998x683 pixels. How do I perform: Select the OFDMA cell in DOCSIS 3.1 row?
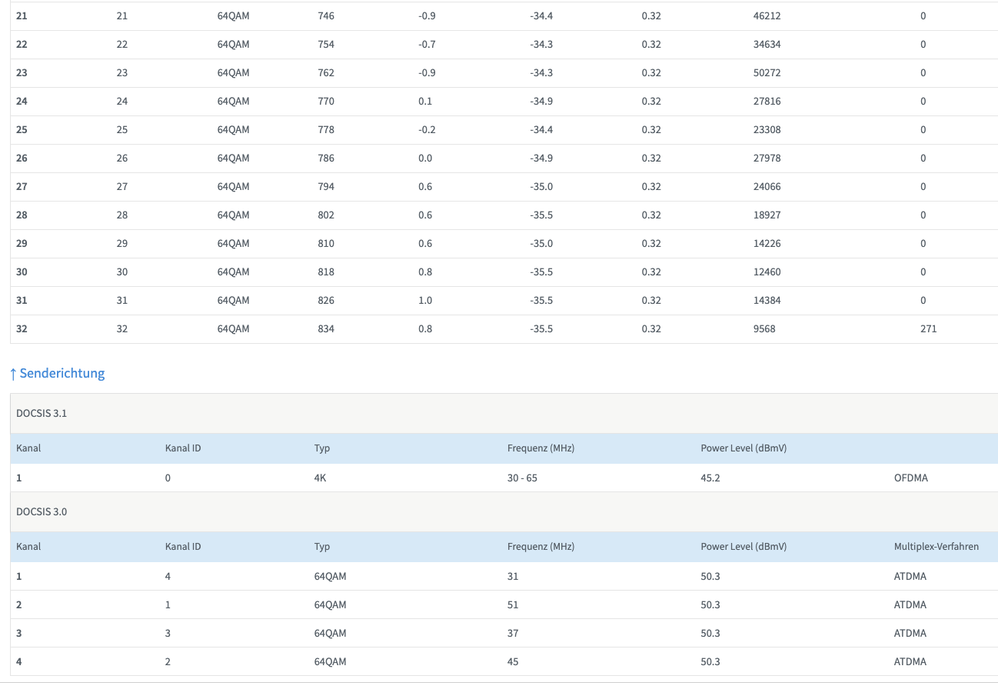point(911,478)
